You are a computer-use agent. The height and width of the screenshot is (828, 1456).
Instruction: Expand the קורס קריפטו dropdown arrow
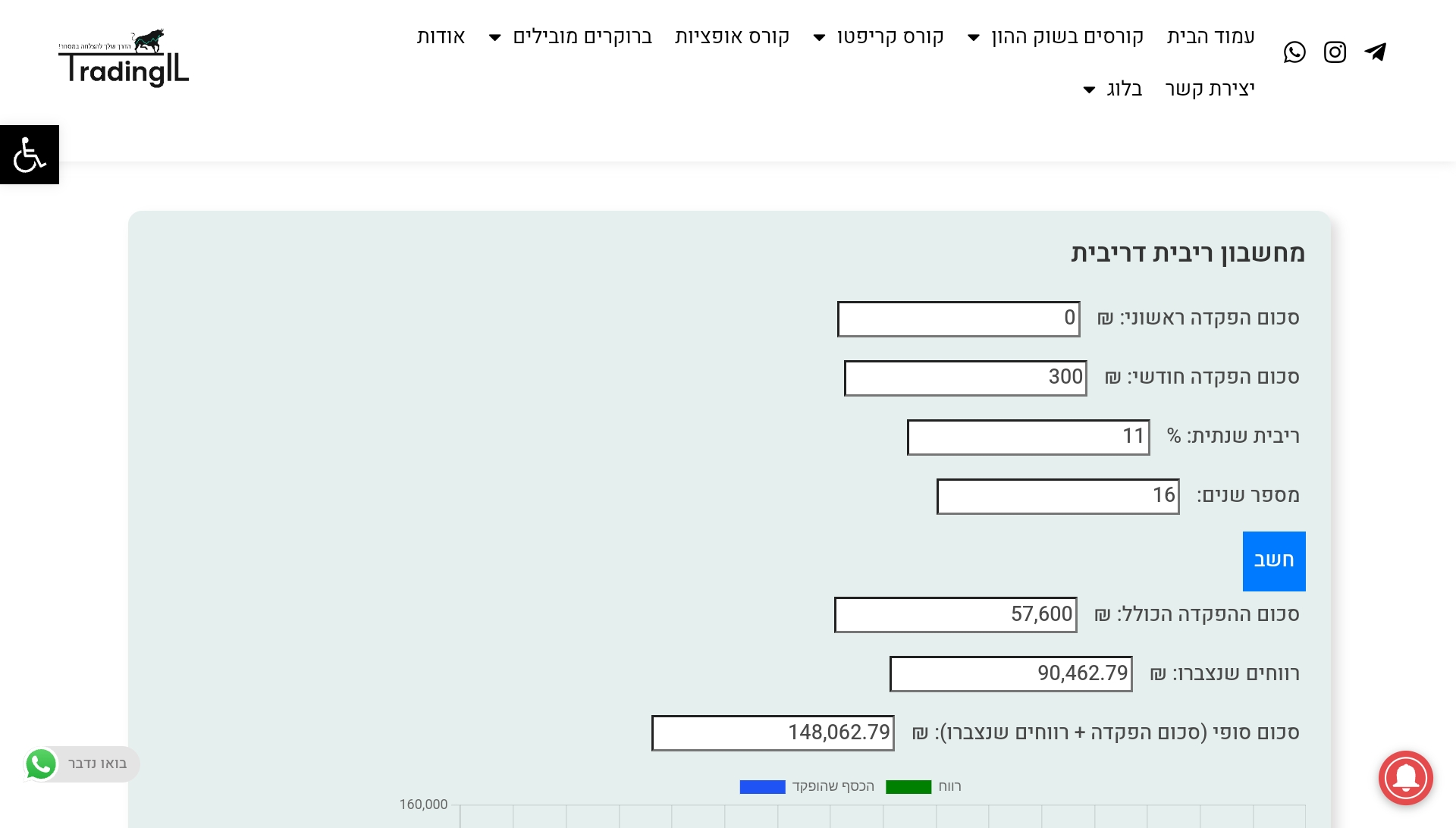click(820, 37)
